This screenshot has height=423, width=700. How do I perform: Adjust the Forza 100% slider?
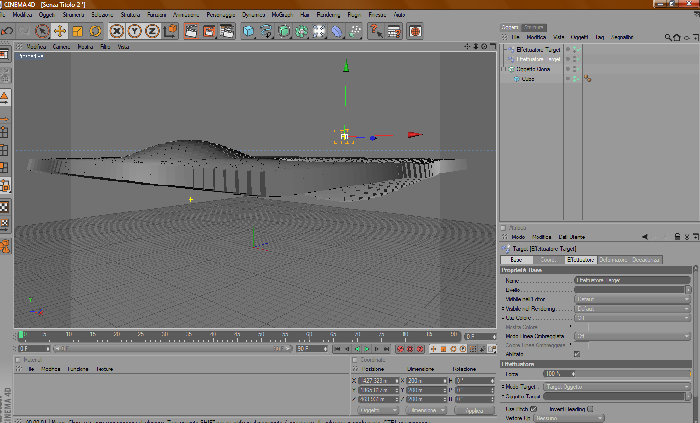coord(617,374)
